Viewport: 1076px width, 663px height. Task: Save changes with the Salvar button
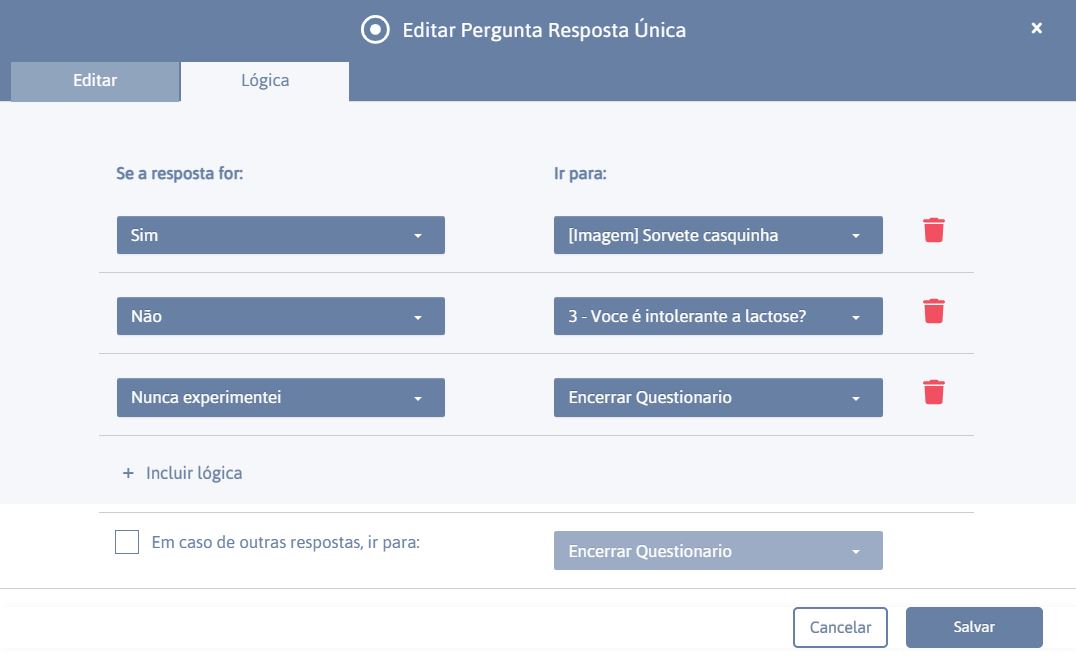[974, 627]
